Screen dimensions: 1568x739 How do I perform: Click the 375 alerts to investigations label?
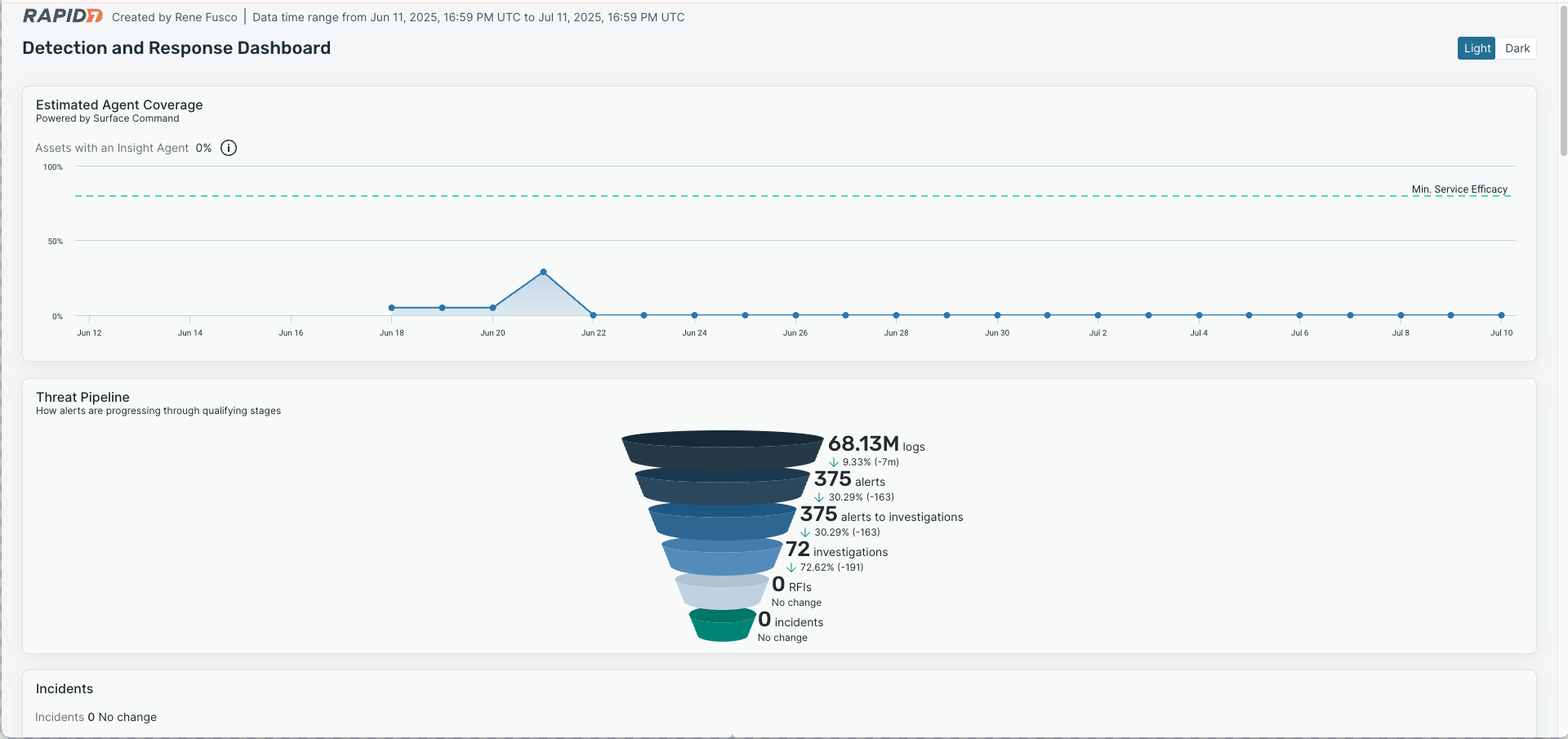[x=881, y=516]
